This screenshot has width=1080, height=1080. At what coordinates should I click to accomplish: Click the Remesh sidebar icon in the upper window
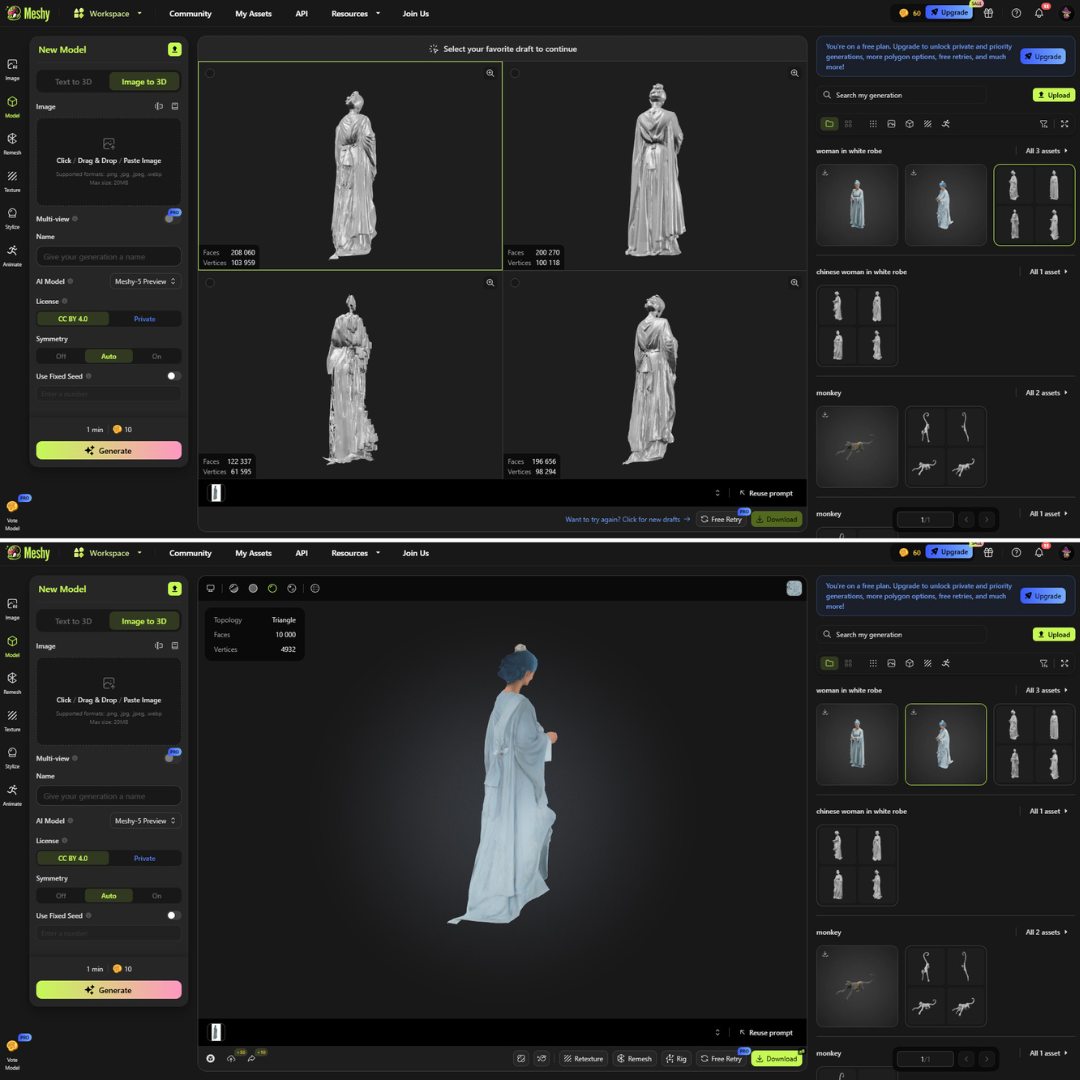pos(12,143)
